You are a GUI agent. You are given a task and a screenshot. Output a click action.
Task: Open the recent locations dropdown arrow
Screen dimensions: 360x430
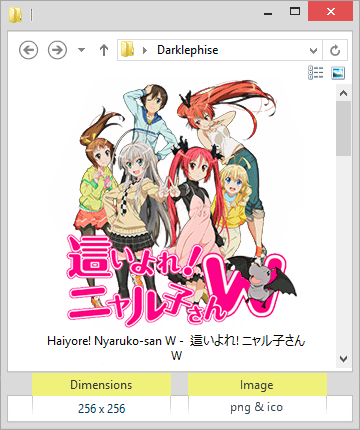point(81,50)
